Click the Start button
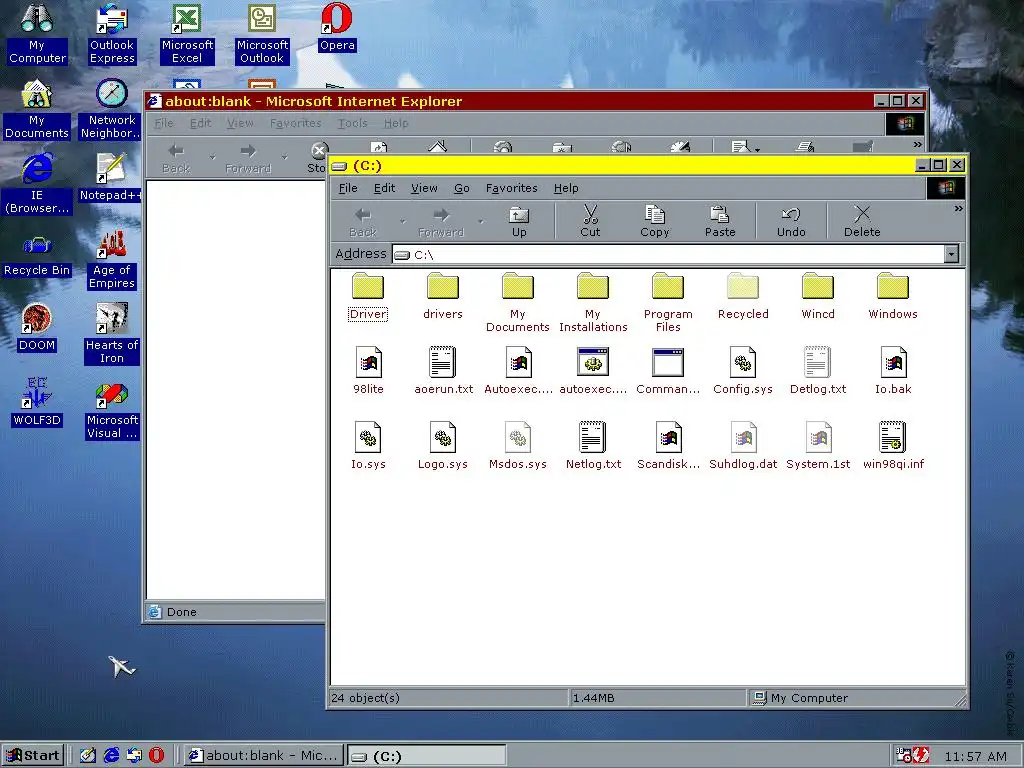 [x=33, y=756]
